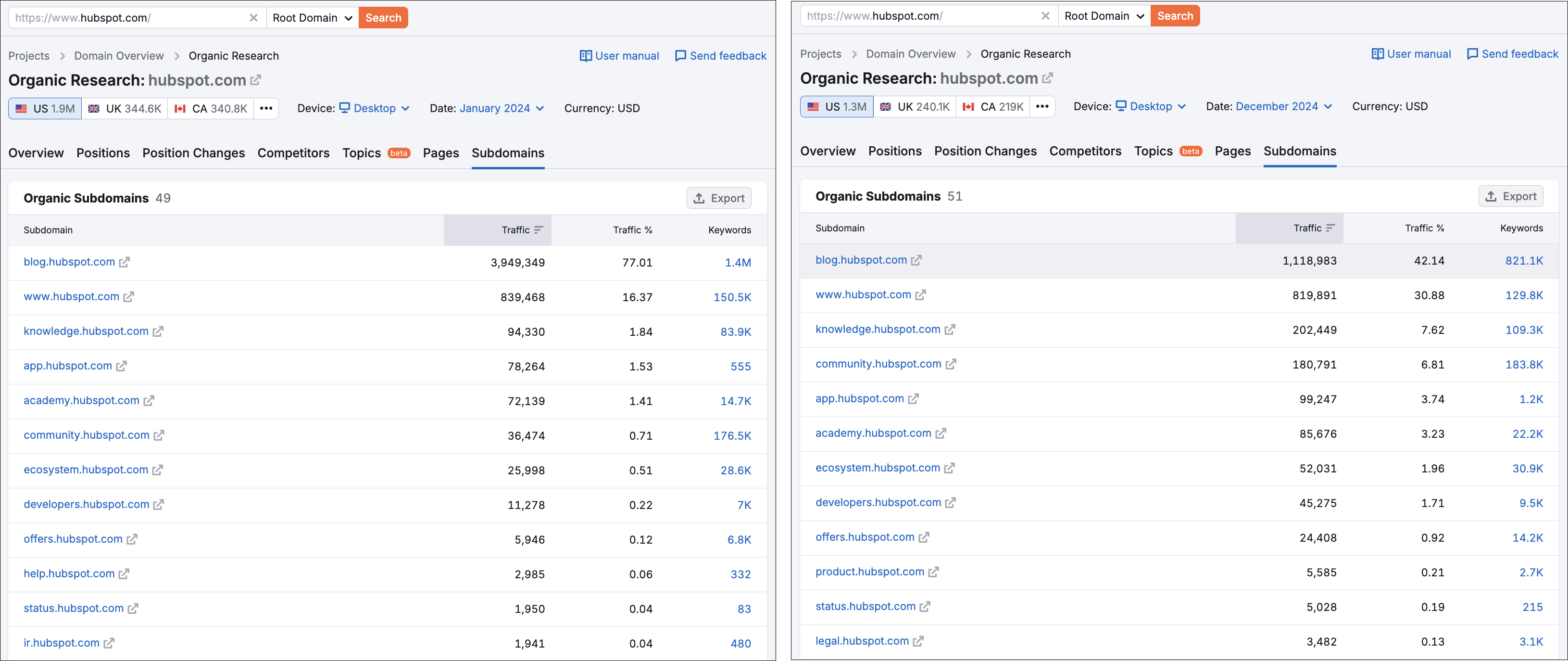Screen dimensions: 1568x661
Task: Click Search button in right panel
Action: coord(1175,16)
